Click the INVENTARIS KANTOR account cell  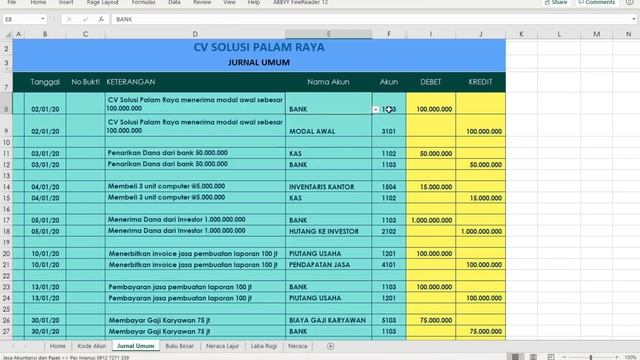click(329, 187)
